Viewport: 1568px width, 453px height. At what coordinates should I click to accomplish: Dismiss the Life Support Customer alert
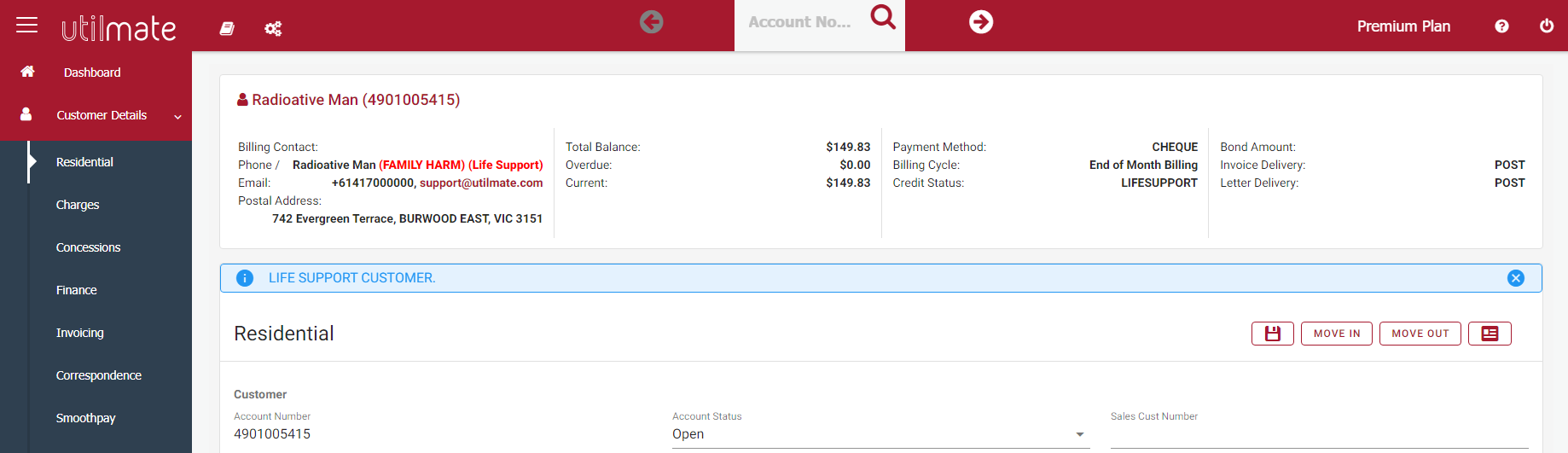[1515, 278]
